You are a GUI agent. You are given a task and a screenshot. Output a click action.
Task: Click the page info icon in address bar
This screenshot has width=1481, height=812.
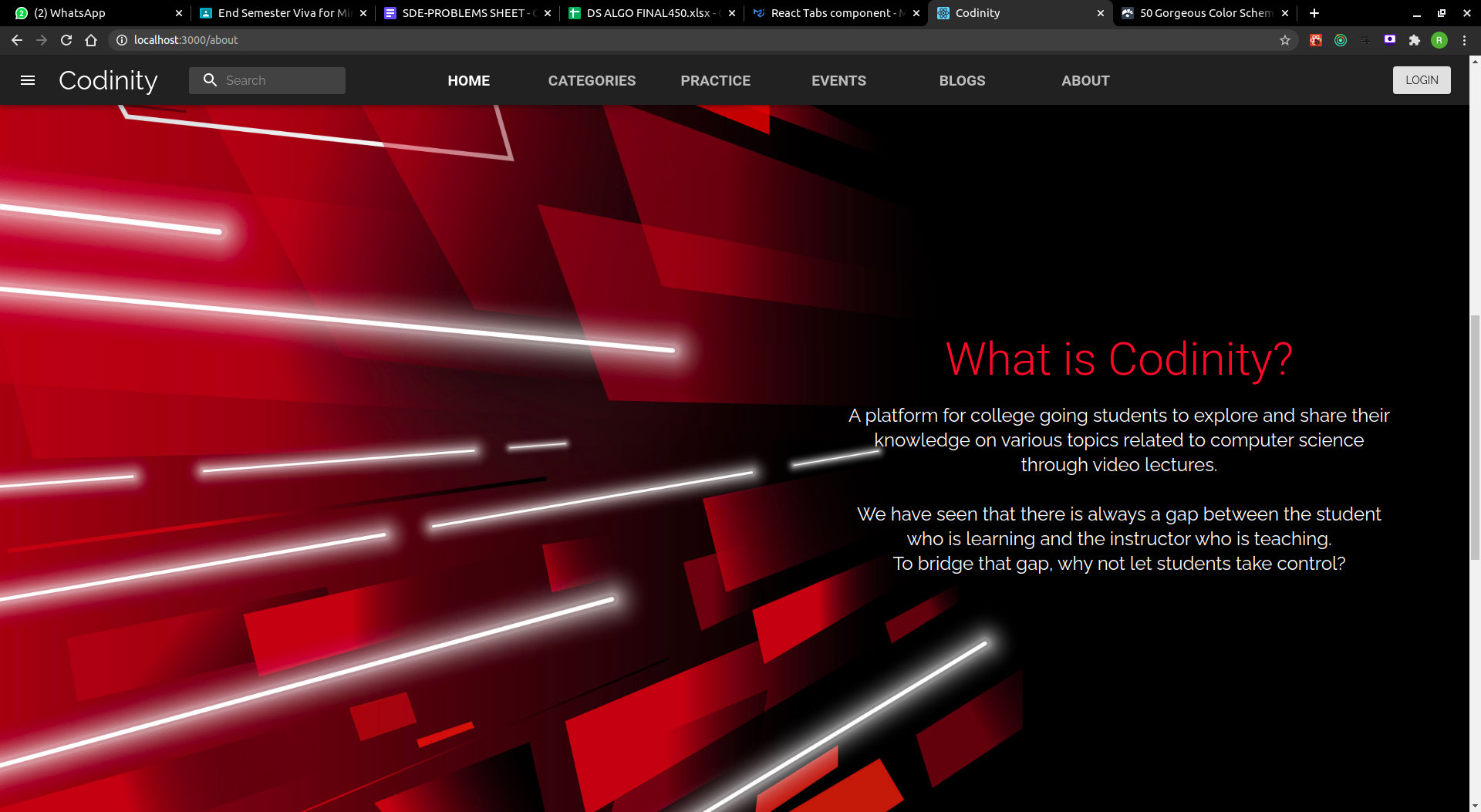point(122,39)
